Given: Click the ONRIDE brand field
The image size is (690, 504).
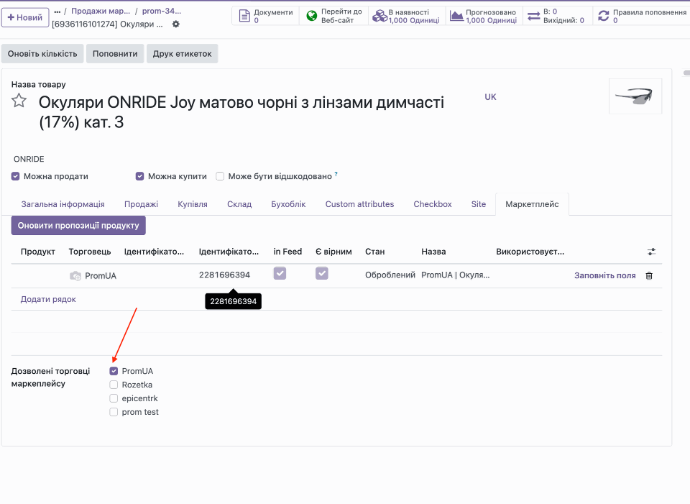Looking at the screenshot, I should 29,159.
